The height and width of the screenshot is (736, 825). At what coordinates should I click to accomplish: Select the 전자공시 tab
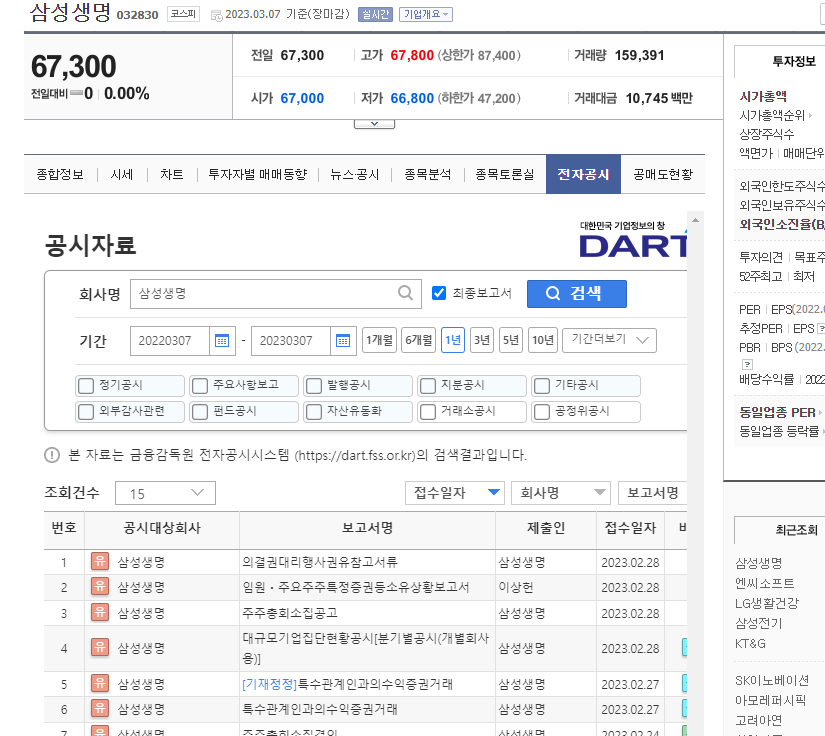click(x=583, y=174)
